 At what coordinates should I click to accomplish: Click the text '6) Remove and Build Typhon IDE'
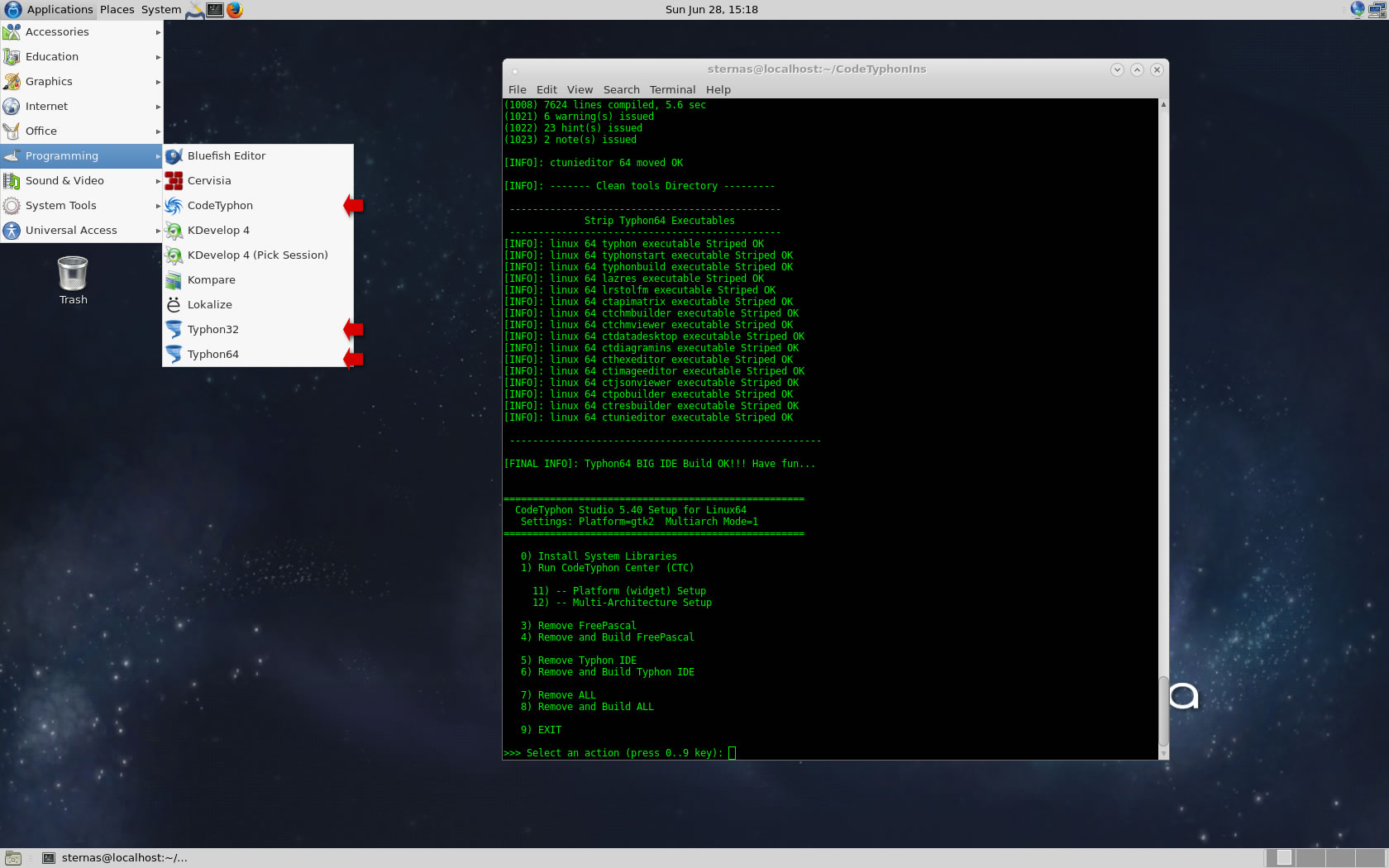coord(608,672)
